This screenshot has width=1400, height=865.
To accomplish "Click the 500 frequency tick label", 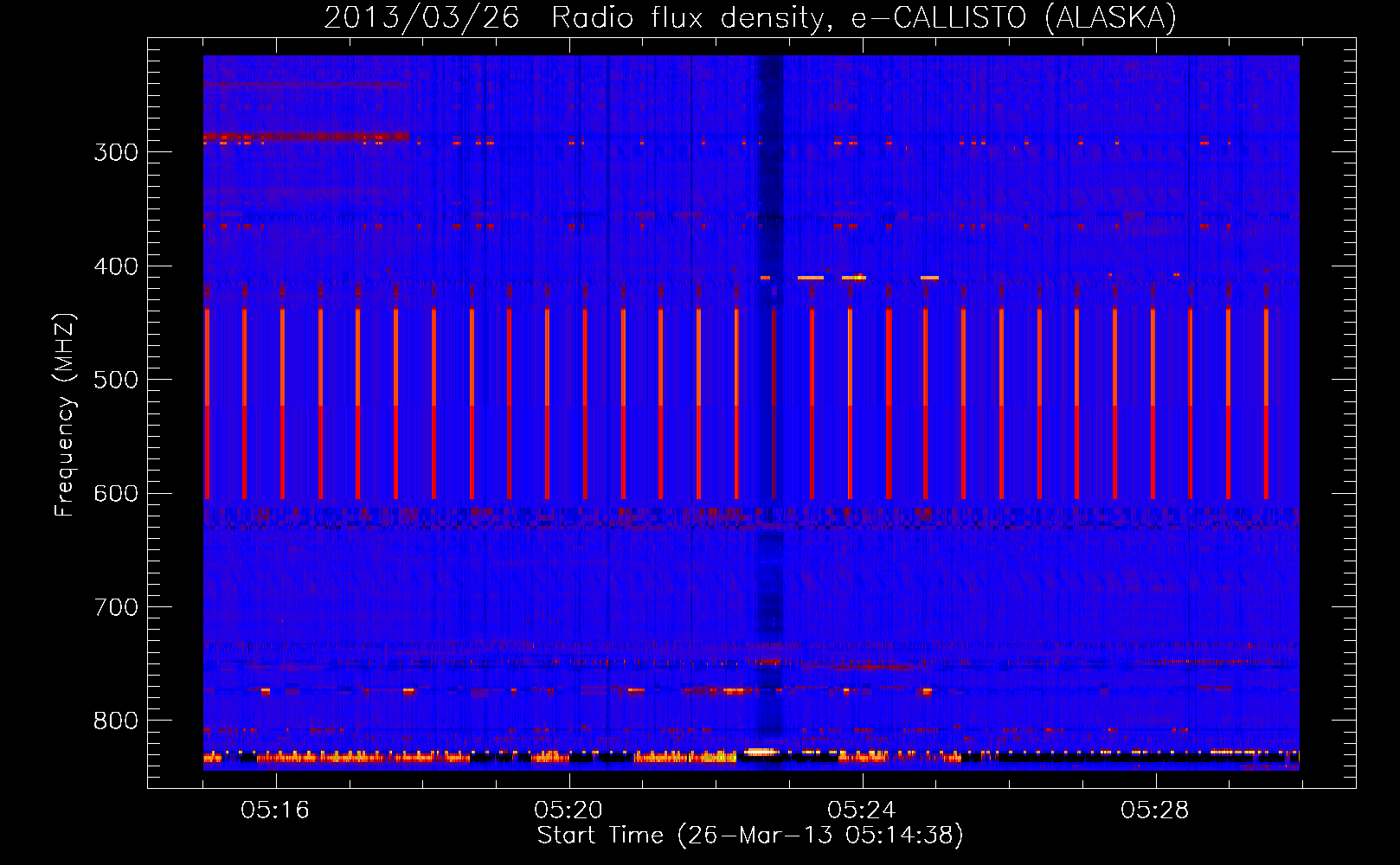I will 116,380.
